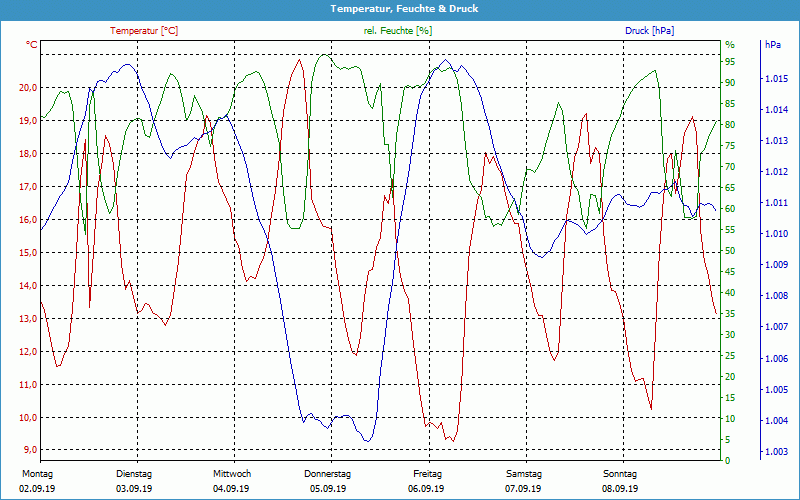Click the date '02.09.19'
The width and height of the screenshot is (800, 500).
[x=37, y=489]
